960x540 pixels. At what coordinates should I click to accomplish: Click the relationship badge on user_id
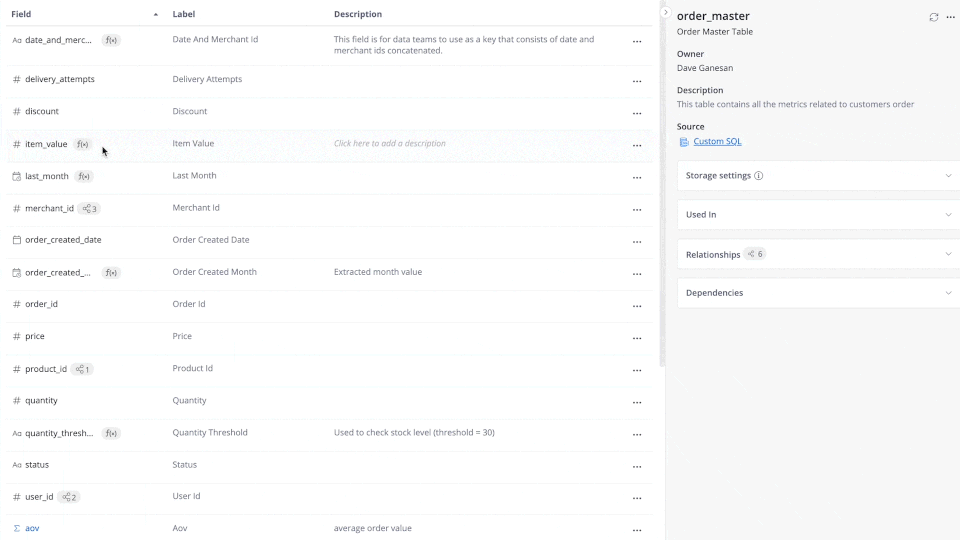[69, 497]
